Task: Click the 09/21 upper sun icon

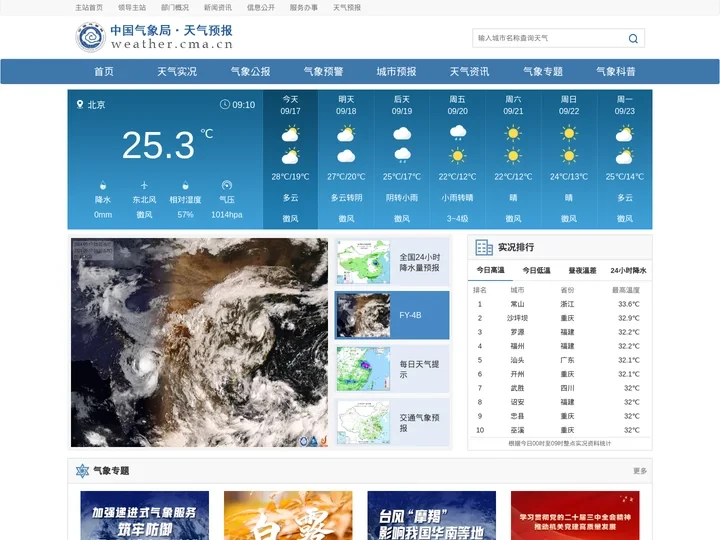Action: tap(513, 134)
